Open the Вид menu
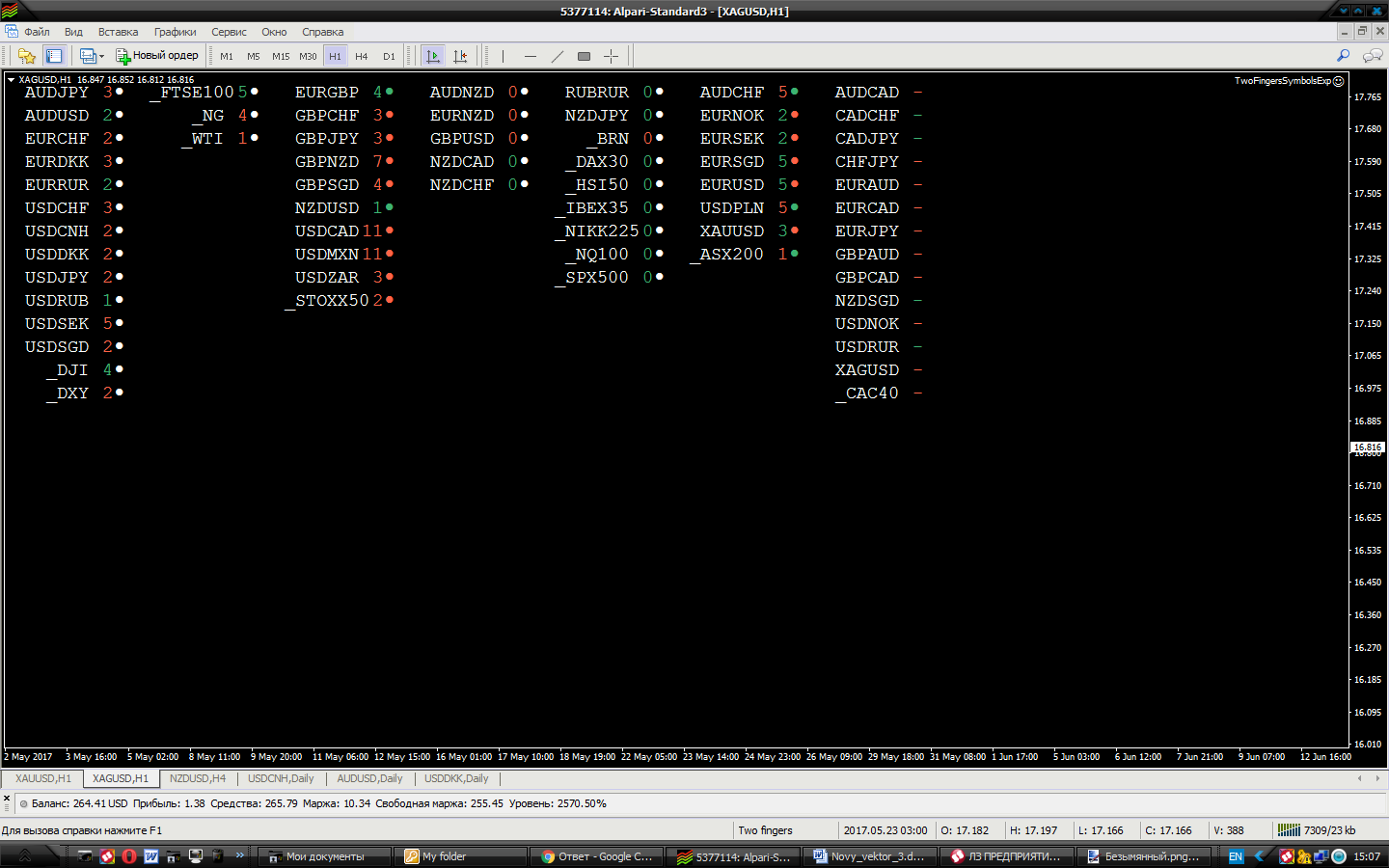 73,32
